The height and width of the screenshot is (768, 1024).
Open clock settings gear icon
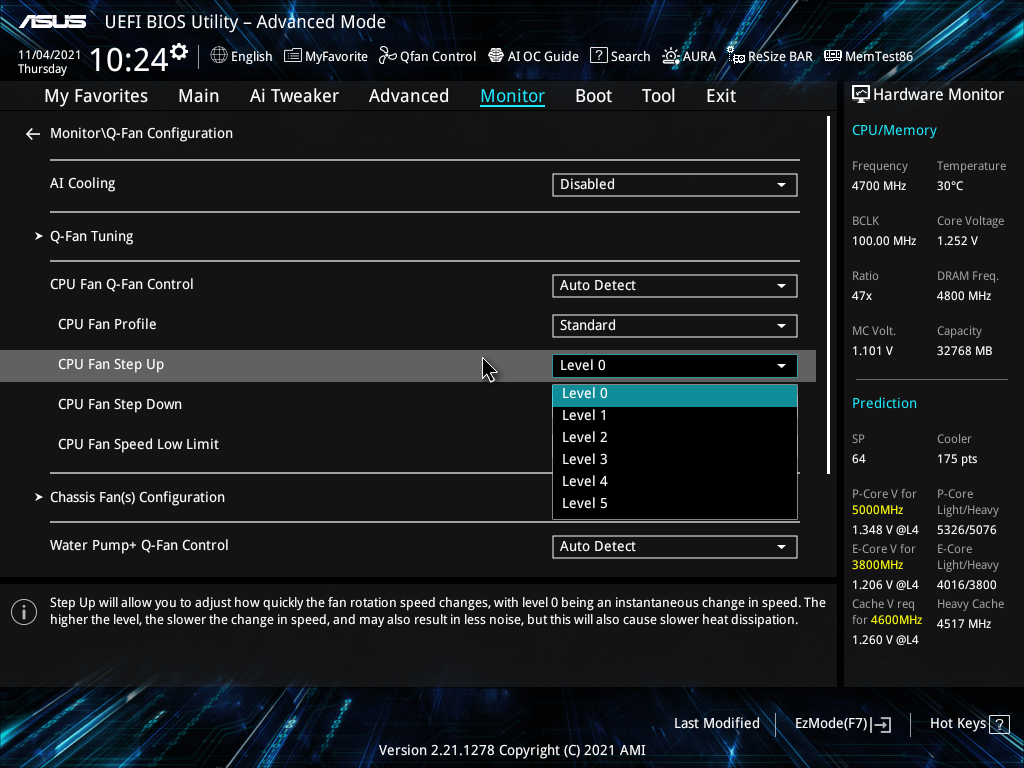tap(179, 51)
